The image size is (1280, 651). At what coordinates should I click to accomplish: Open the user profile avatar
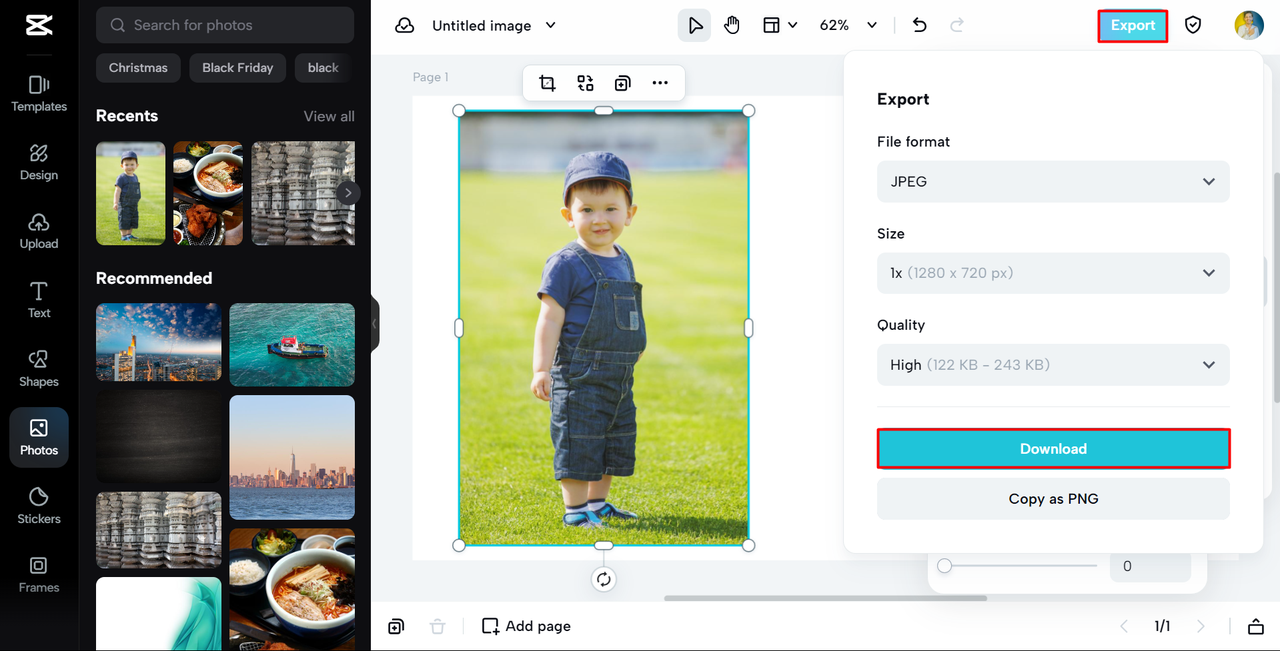click(1249, 25)
